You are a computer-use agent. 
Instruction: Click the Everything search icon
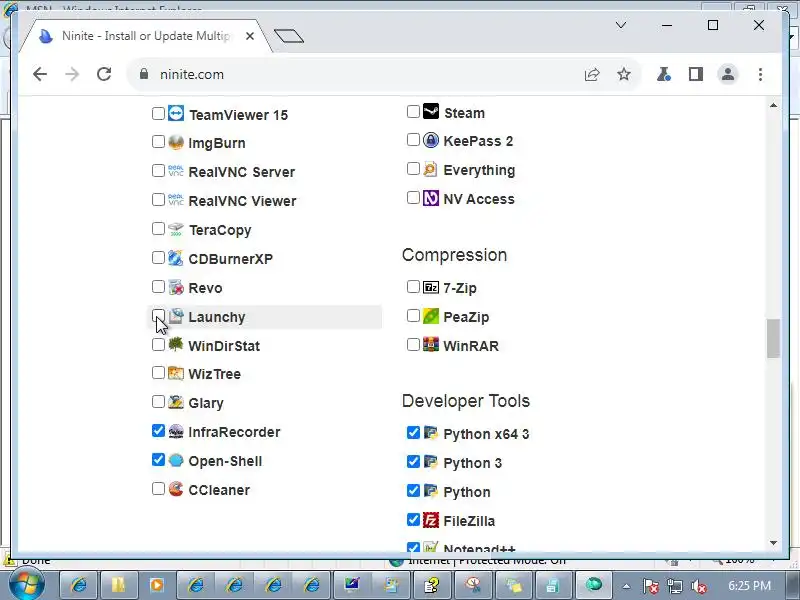[x=431, y=169]
